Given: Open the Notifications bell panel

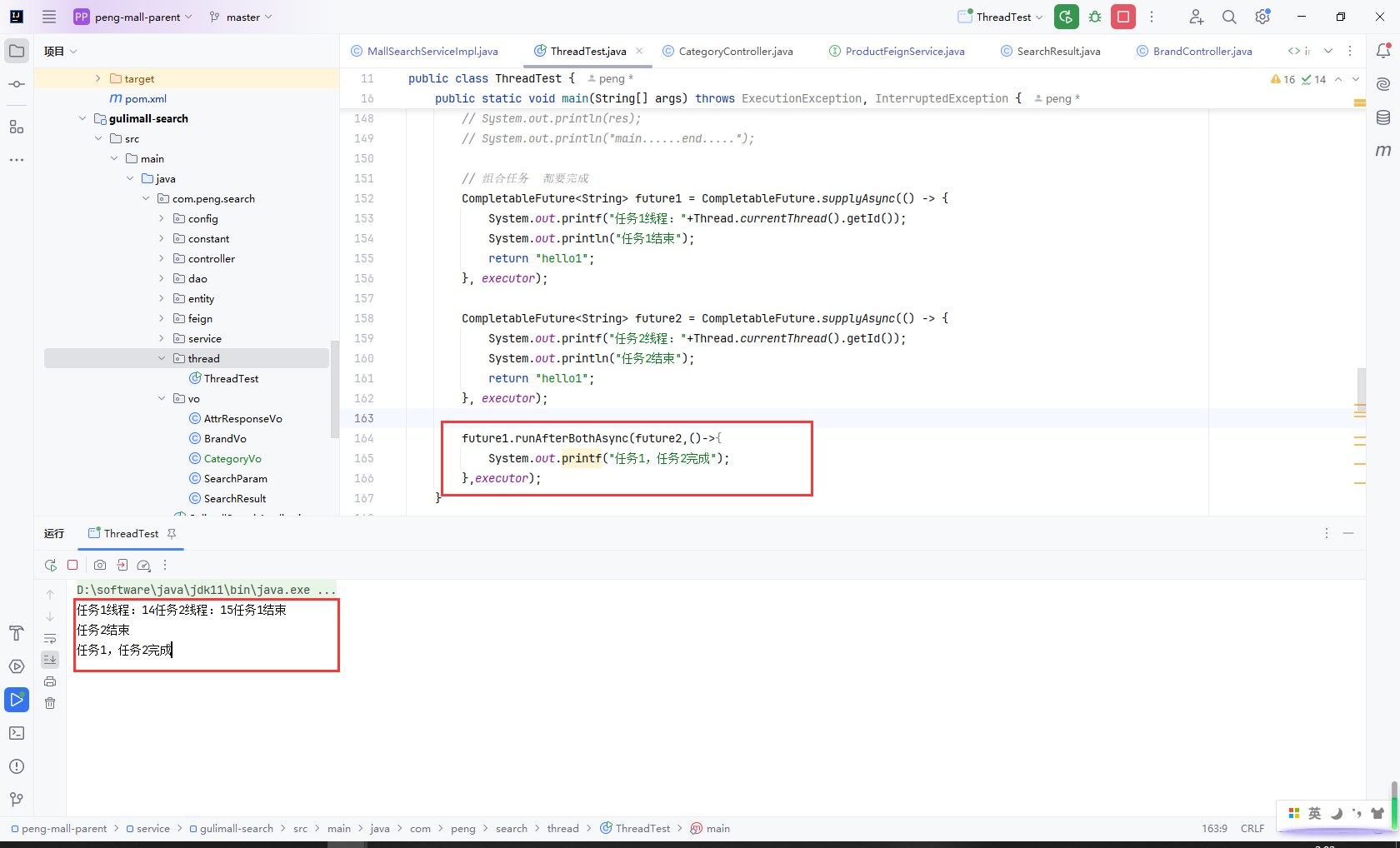Looking at the screenshot, I should tap(1383, 51).
